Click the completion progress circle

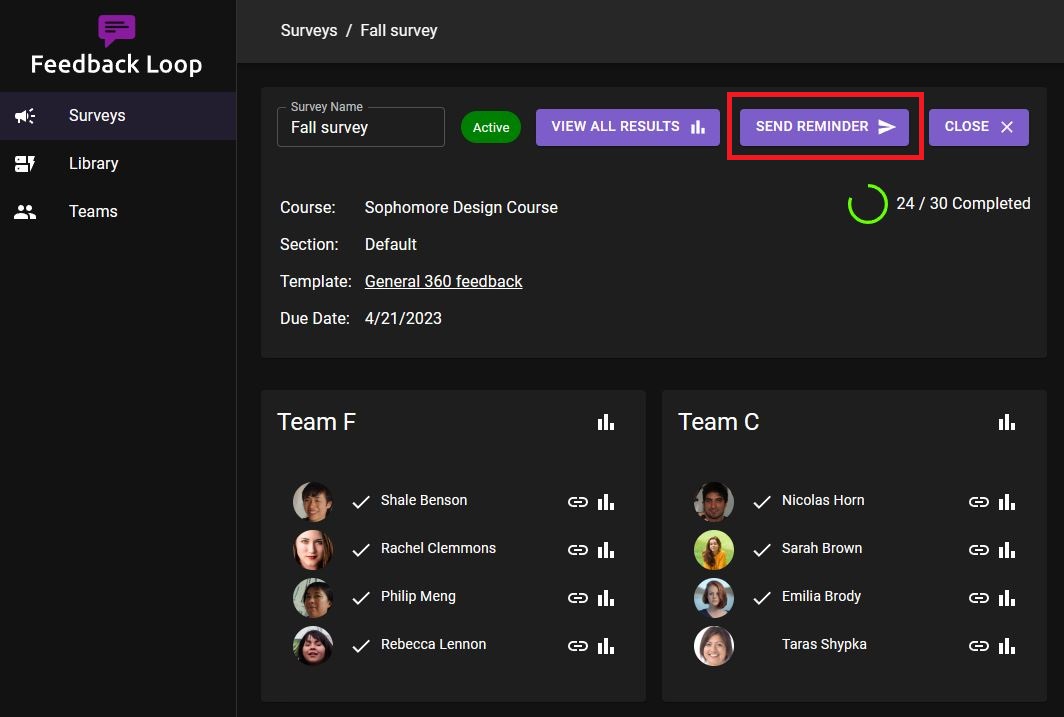coord(867,204)
